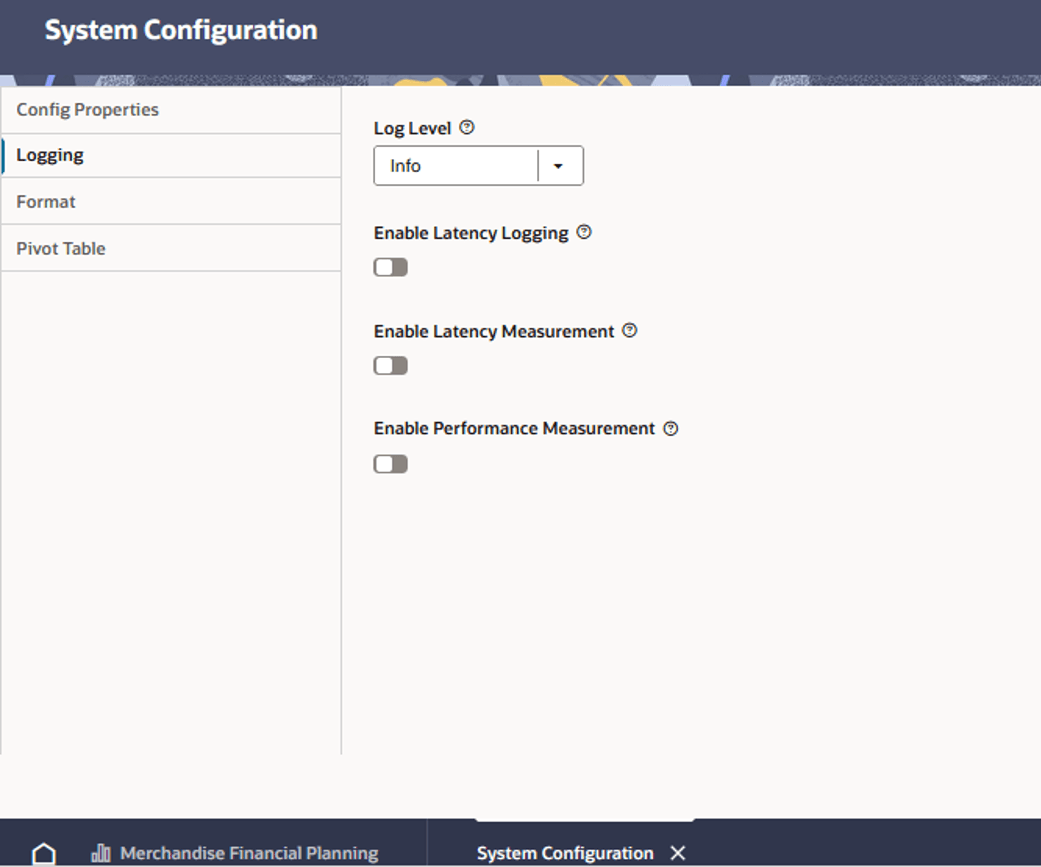Click the Info value in Log Level
The width and height of the screenshot is (1041, 867).
[x=405, y=166]
